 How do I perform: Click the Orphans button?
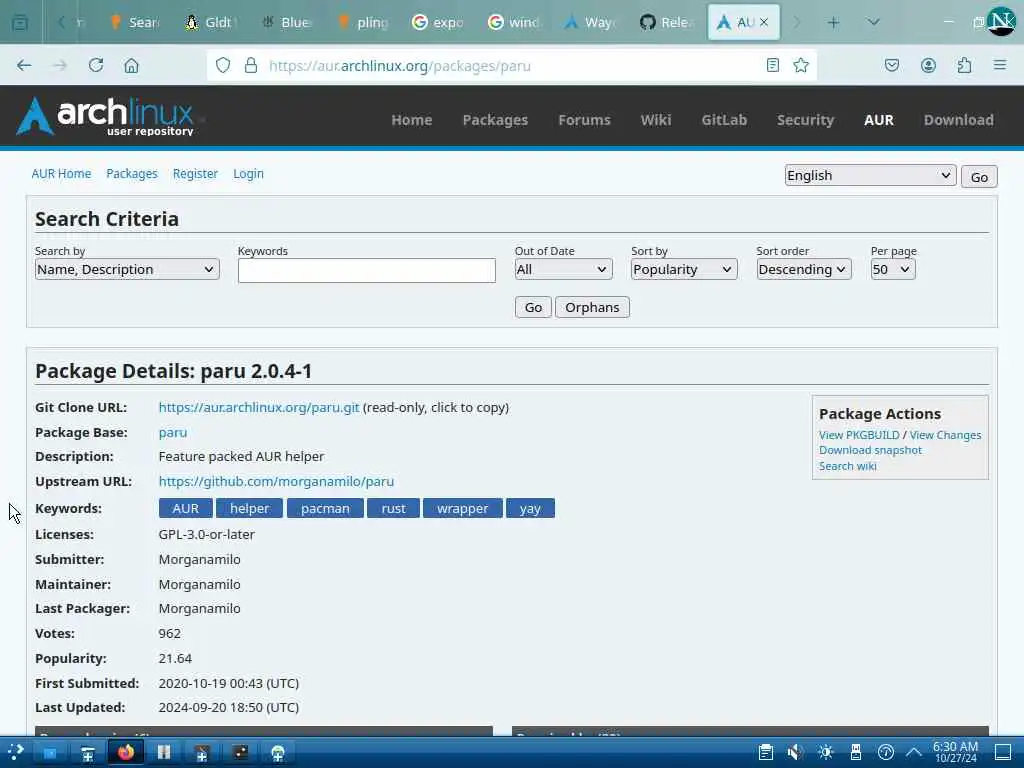point(592,307)
